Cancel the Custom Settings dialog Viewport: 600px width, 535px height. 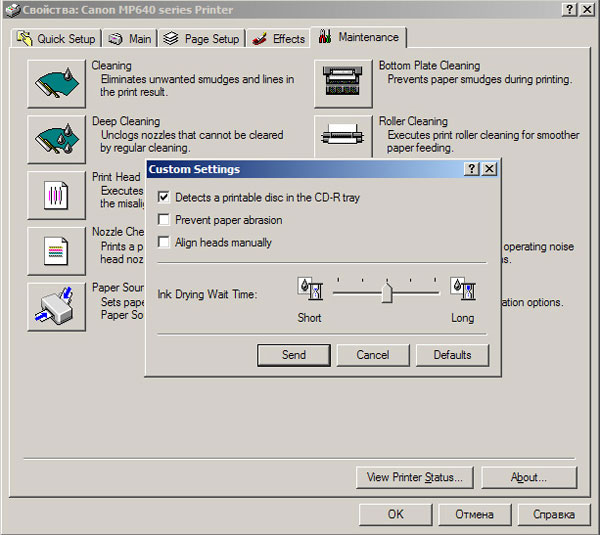(x=373, y=355)
